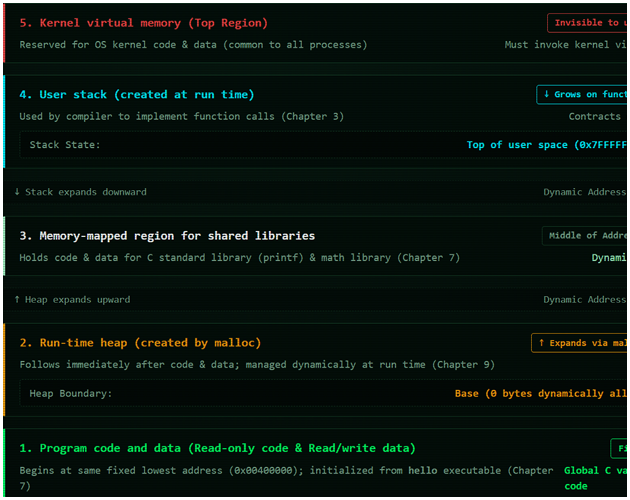Select heading '3. Memory-mapped region for shared libraries'

point(167,236)
